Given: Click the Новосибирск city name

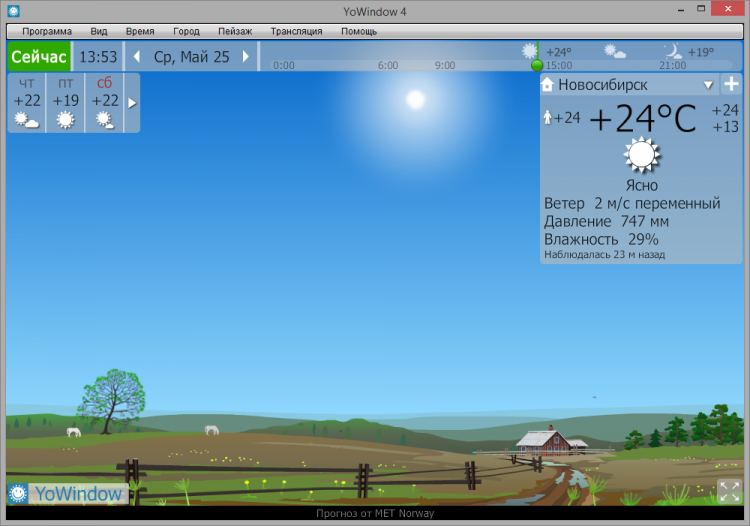Looking at the screenshot, I should [x=603, y=85].
